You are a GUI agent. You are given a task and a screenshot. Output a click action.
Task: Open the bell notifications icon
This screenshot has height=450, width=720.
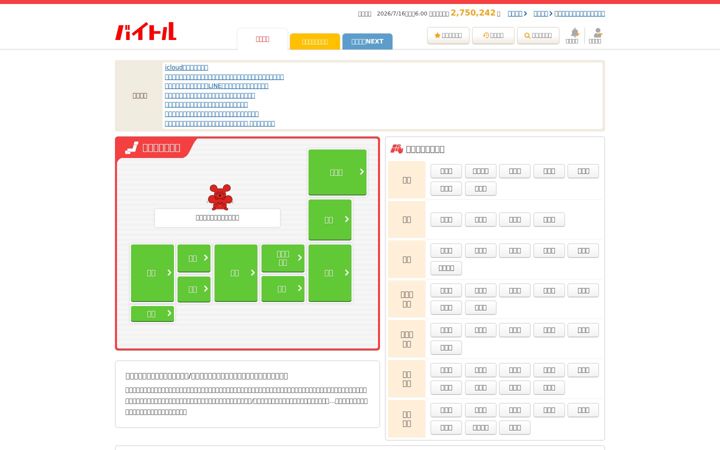pos(574,33)
